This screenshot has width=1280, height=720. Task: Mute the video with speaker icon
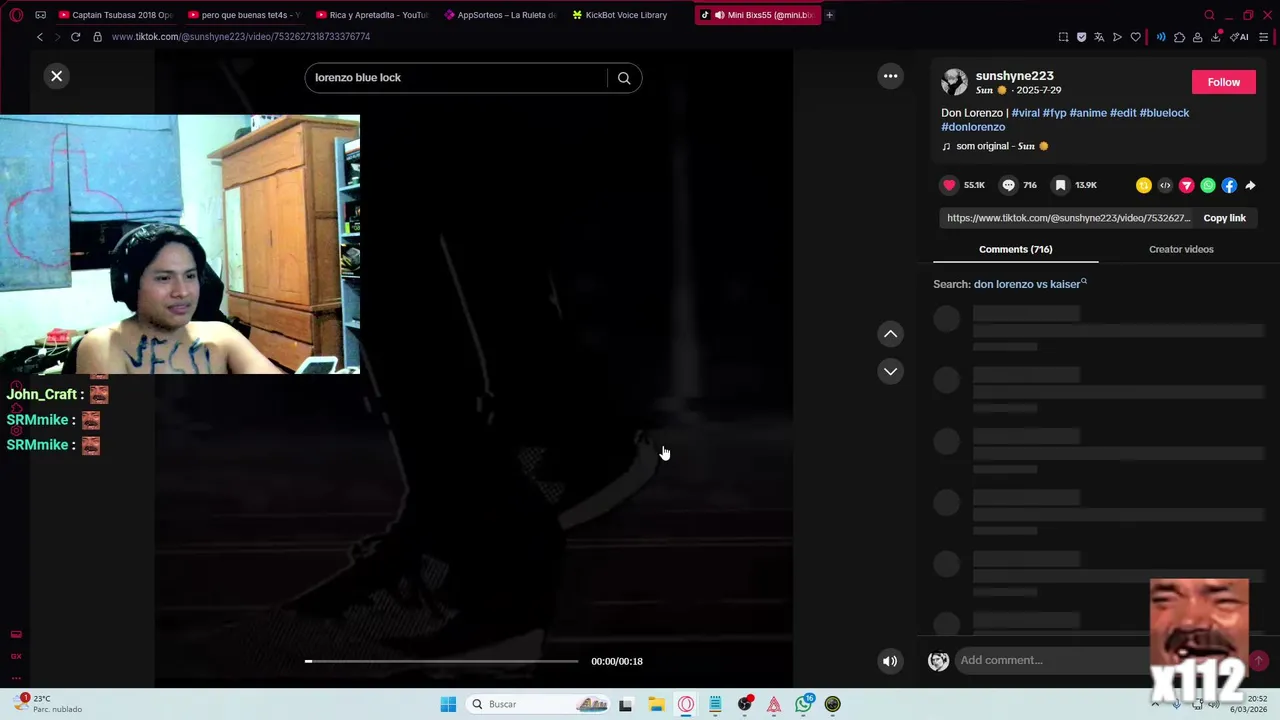pyautogui.click(x=889, y=661)
